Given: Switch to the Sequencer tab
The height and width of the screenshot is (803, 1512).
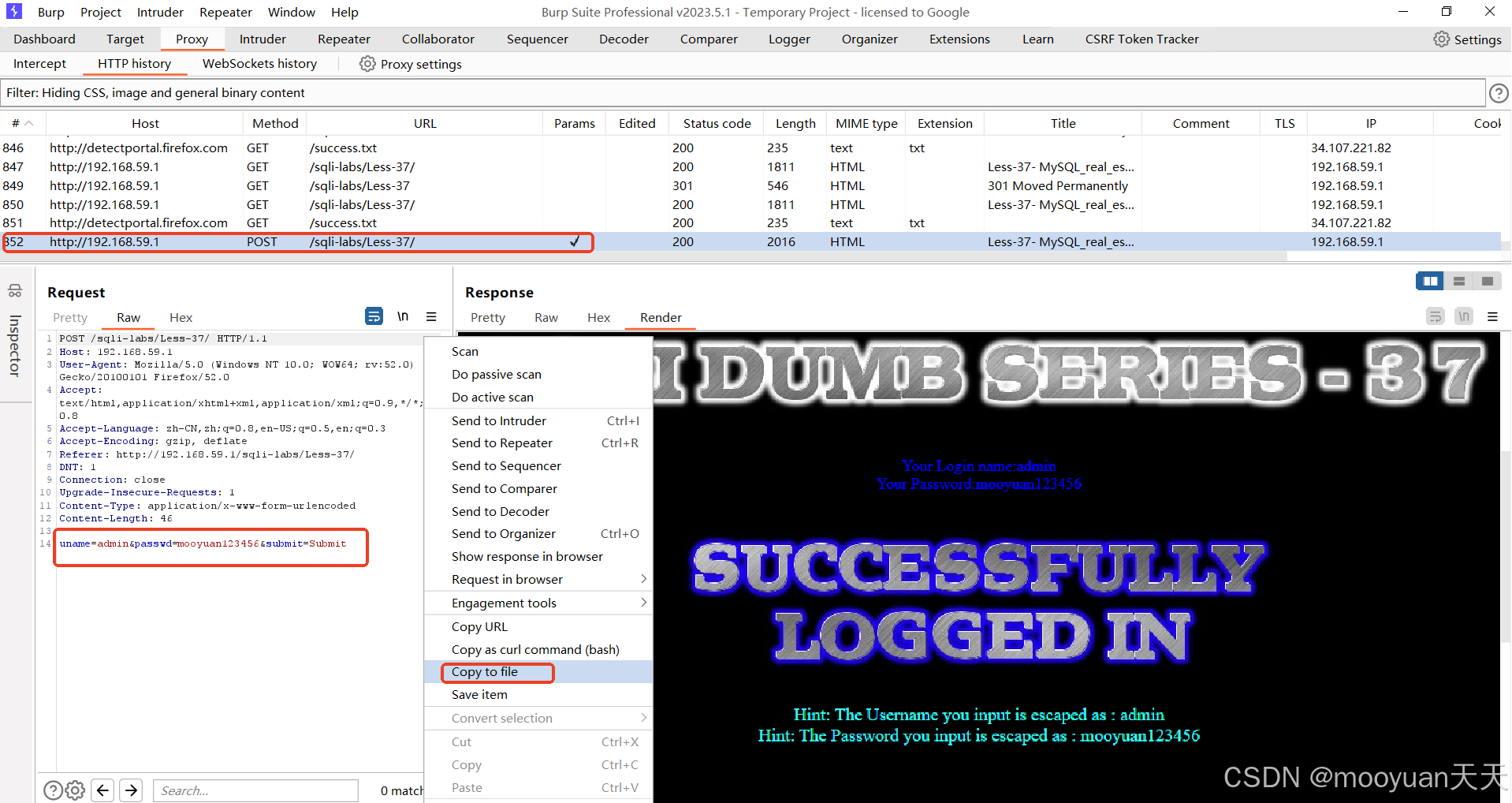Looking at the screenshot, I should (538, 39).
